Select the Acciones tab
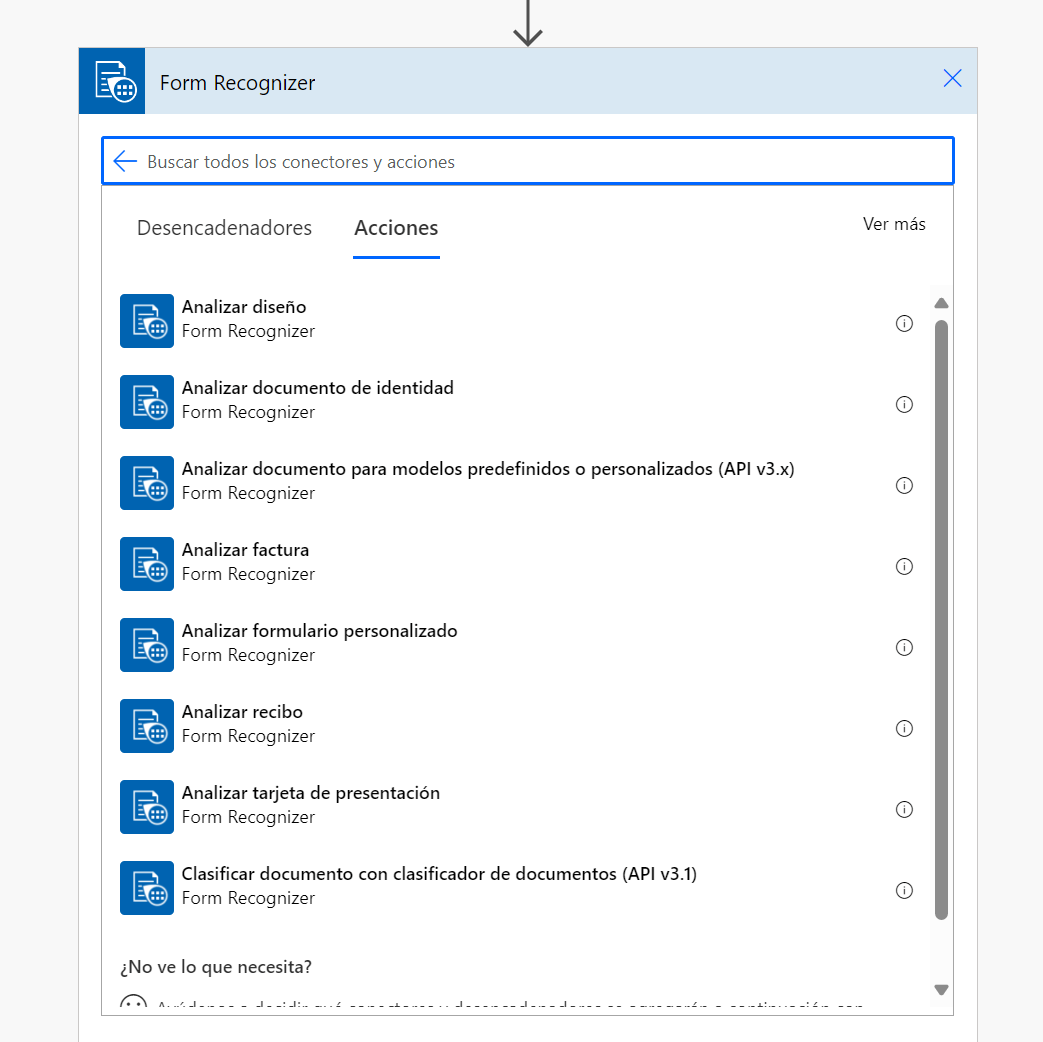Viewport: 1043px width, 1042px height. (396, 228)
